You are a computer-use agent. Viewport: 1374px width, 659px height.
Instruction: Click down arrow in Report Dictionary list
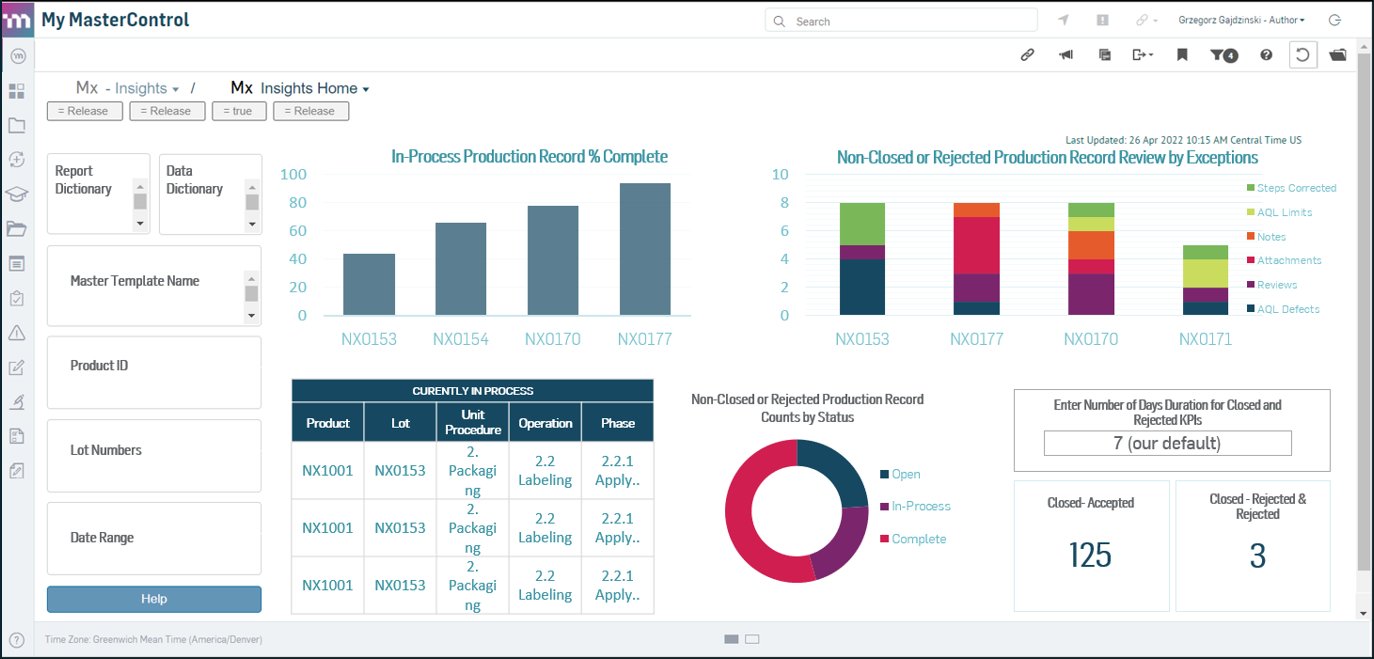point(140,224)
